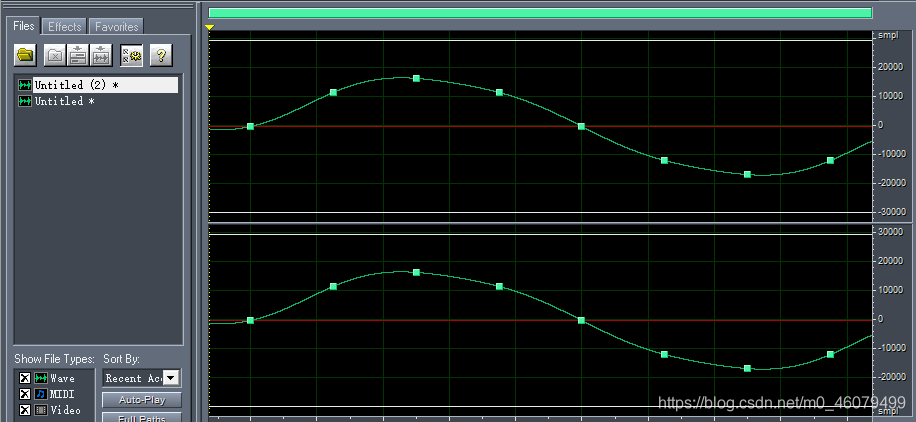Uncheck the Wave file type checkbox
The image size is (916, 422).
coord(25,378)
